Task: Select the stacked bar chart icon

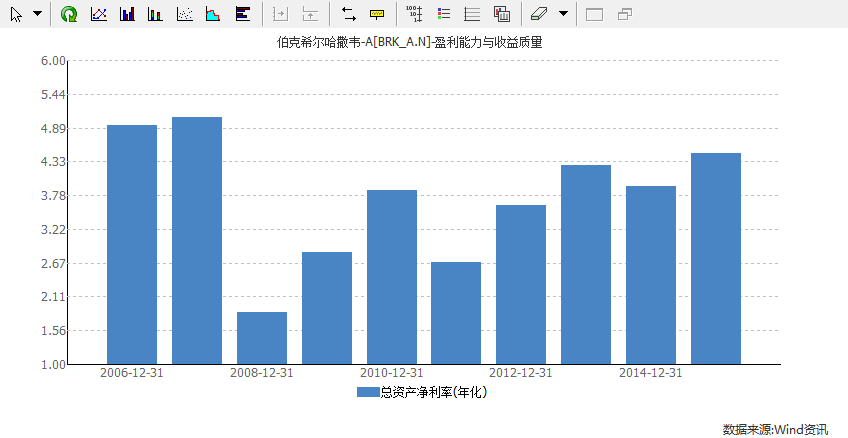Action: tap(155, 14)
